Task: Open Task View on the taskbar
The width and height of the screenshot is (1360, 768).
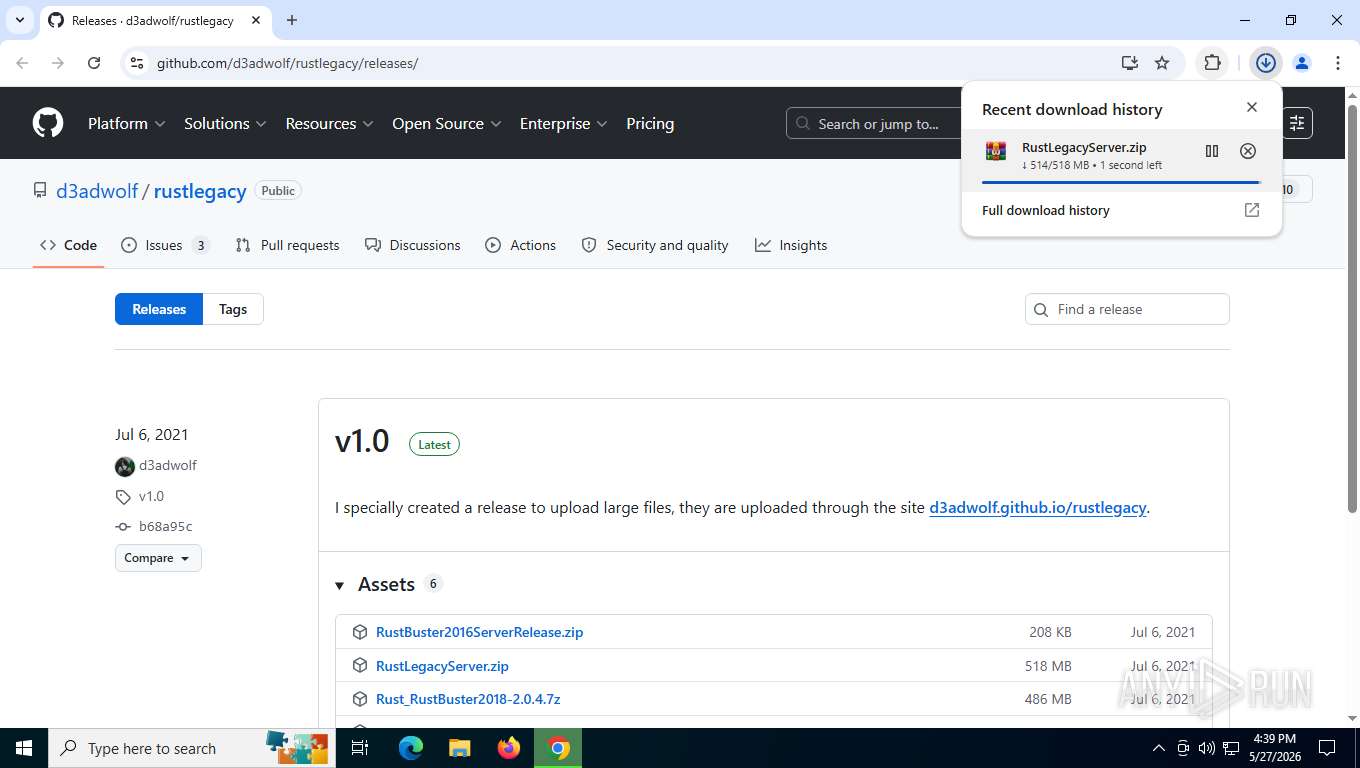Action: coord(360,748)
